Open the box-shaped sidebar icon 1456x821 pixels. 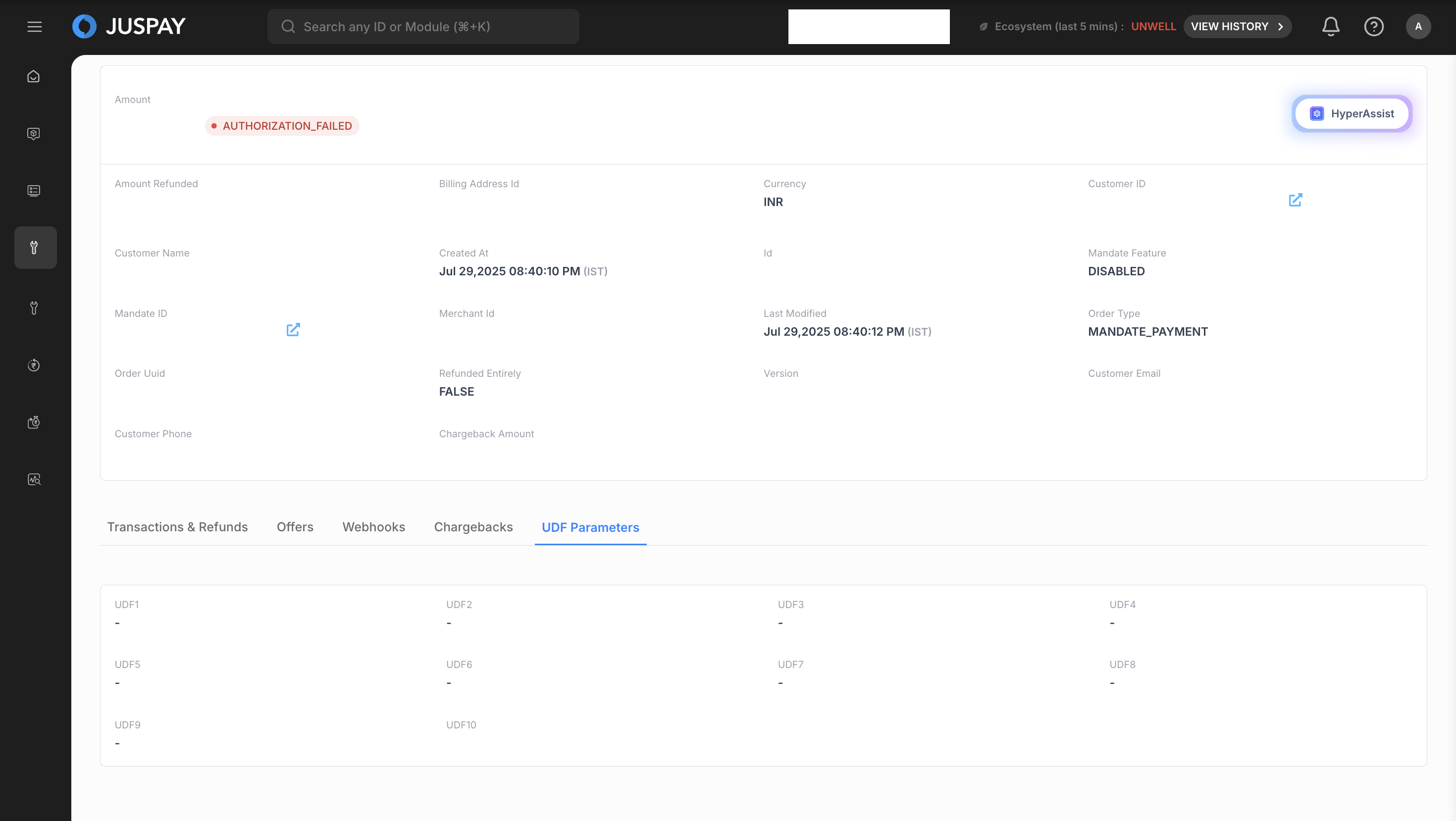coord(34,133)
